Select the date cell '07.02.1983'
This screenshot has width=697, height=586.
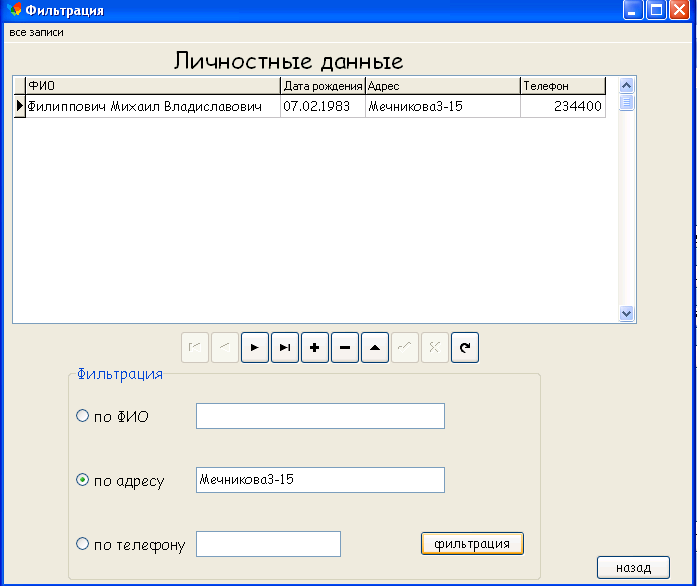point(323,106)
